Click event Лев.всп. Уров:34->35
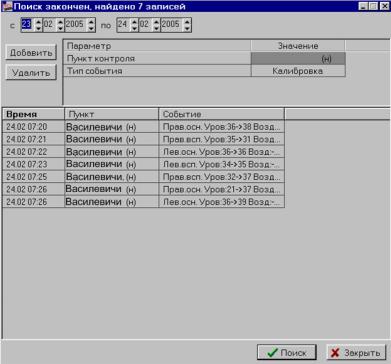This screenshot has width=391, height=364. click(x=221, y=164)
